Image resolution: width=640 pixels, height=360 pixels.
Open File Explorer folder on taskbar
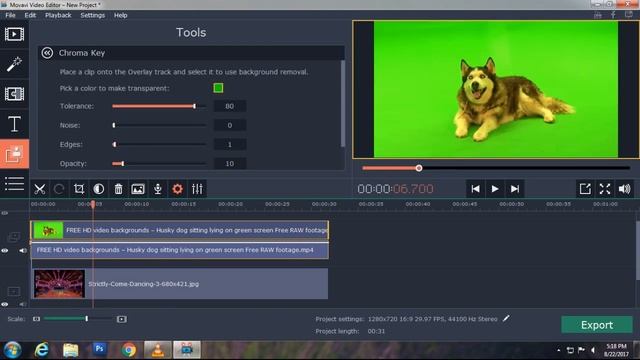click(x=70, y=350)
